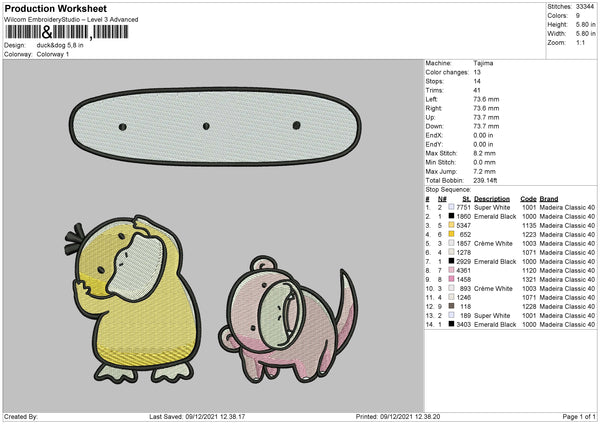The image size is (600, 424).
Task: Click the Right value '73.6 mm'
Action: tap(486, 108)
